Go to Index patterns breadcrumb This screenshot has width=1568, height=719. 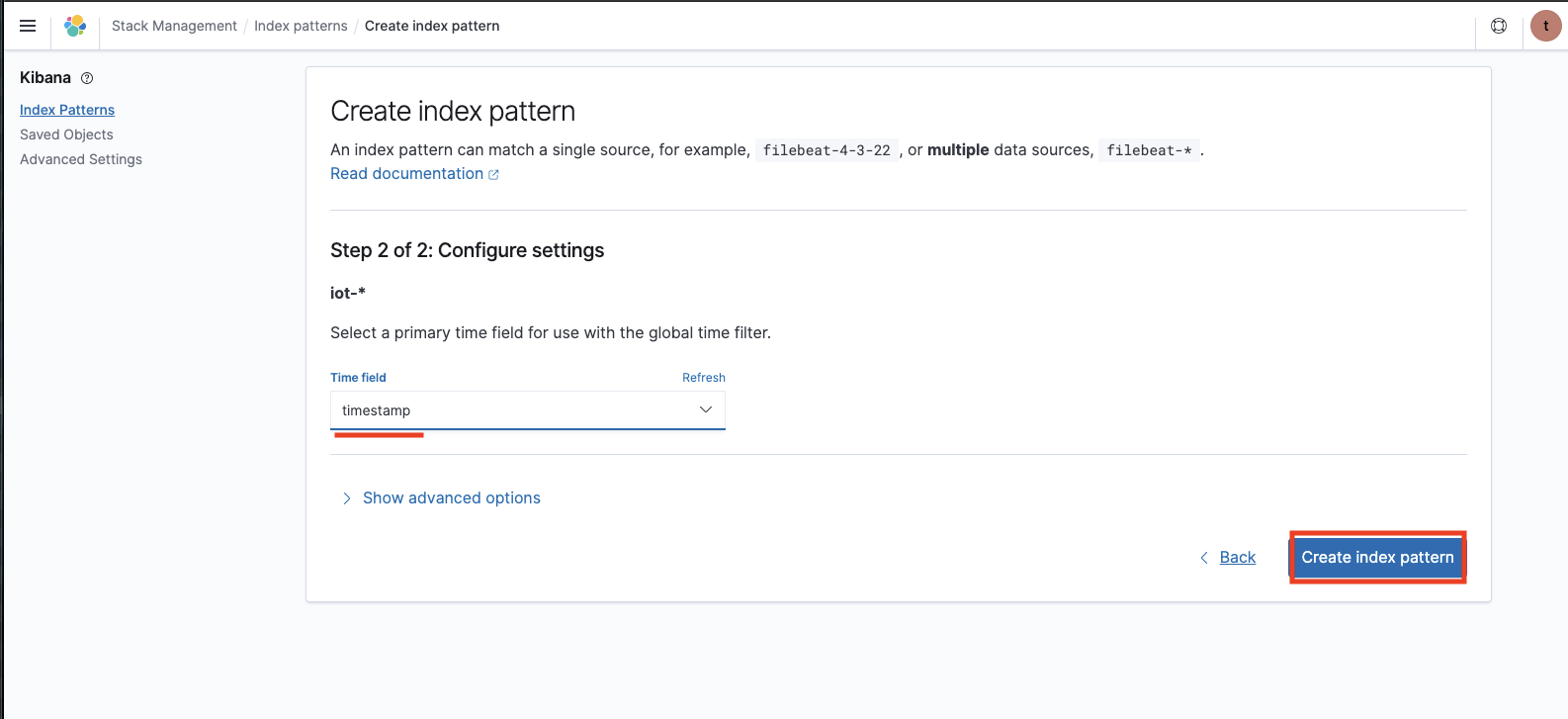pyautogui.click(x=301, y=26)
